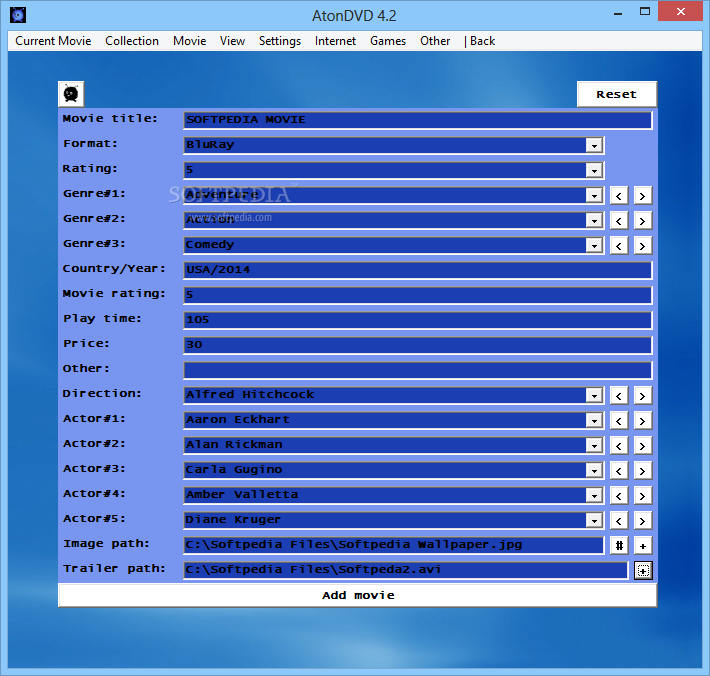Click previous arrow for Genre#2
Image resolution: width=710 pixels, height=676 pixels.
[619, 221]
